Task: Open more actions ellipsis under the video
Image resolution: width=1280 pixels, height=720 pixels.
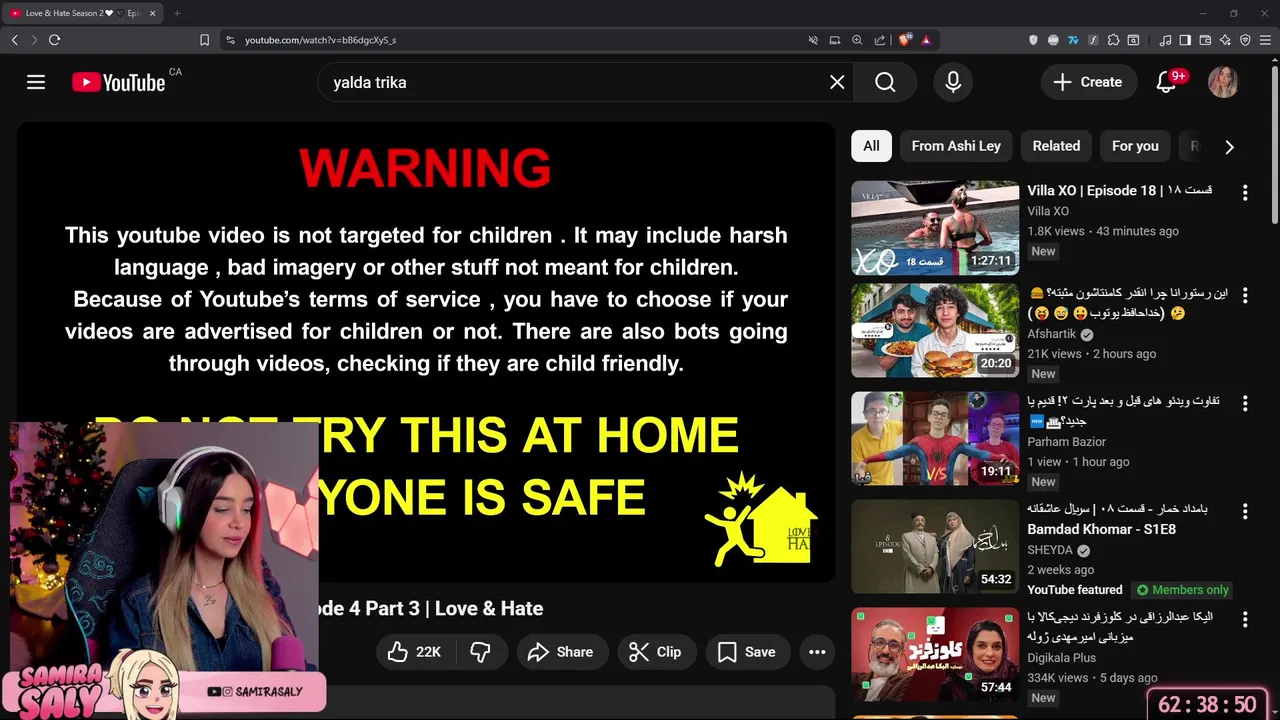Action: click(817, 652)
